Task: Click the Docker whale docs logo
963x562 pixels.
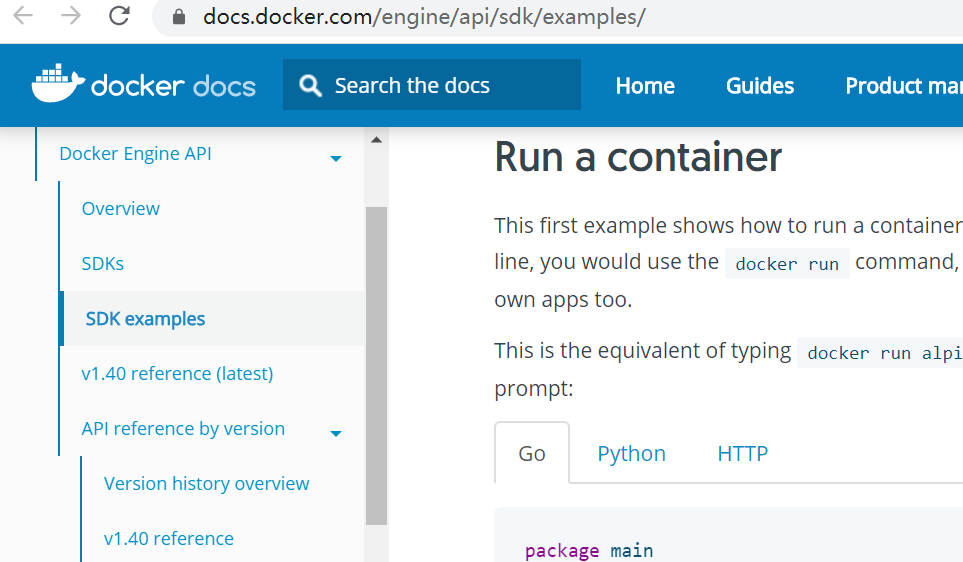Action: click(x=144, y=85)
